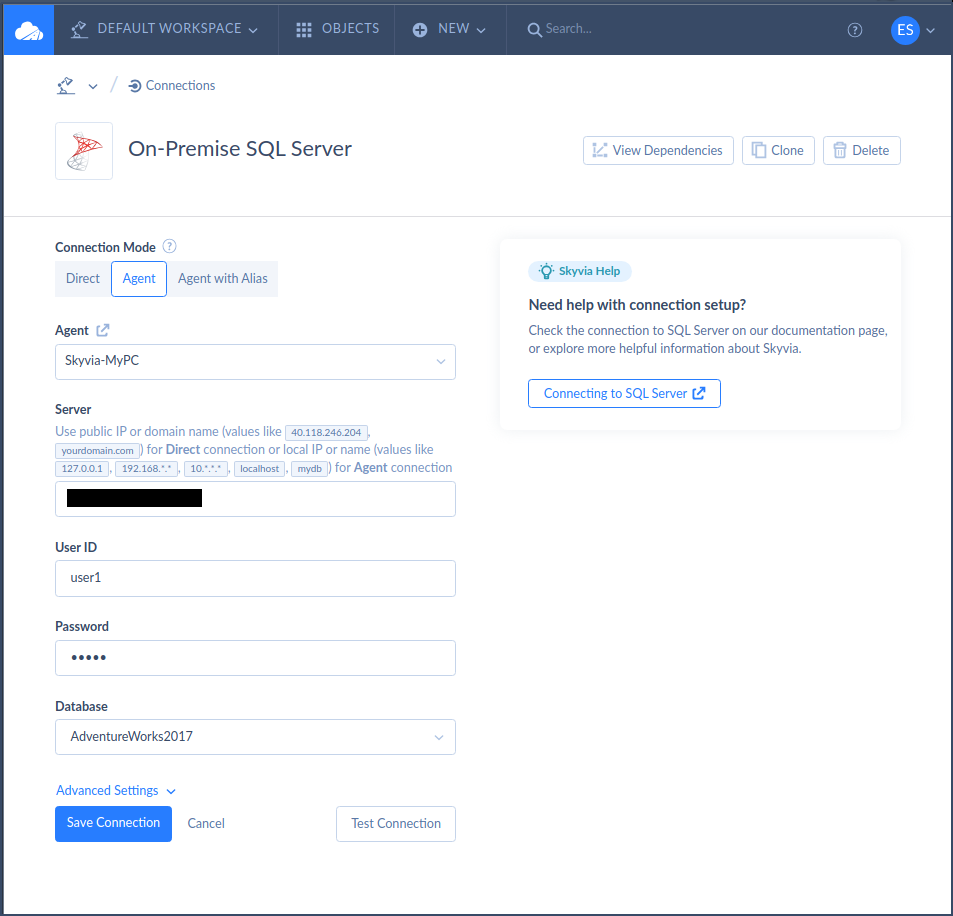Click the search magnifier icon
953x916 pixels.
coord(534,29)
